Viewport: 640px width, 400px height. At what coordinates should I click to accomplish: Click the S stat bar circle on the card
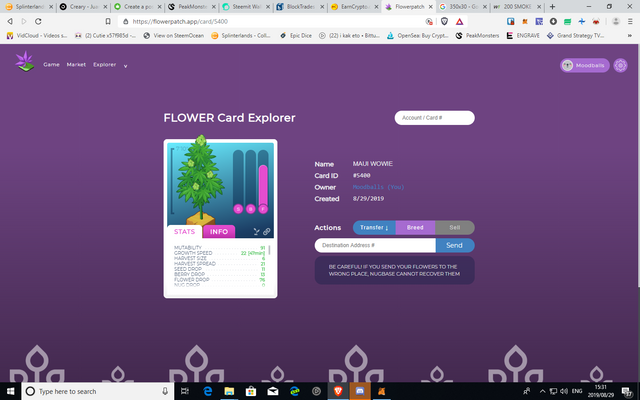(x=238, y=209)
